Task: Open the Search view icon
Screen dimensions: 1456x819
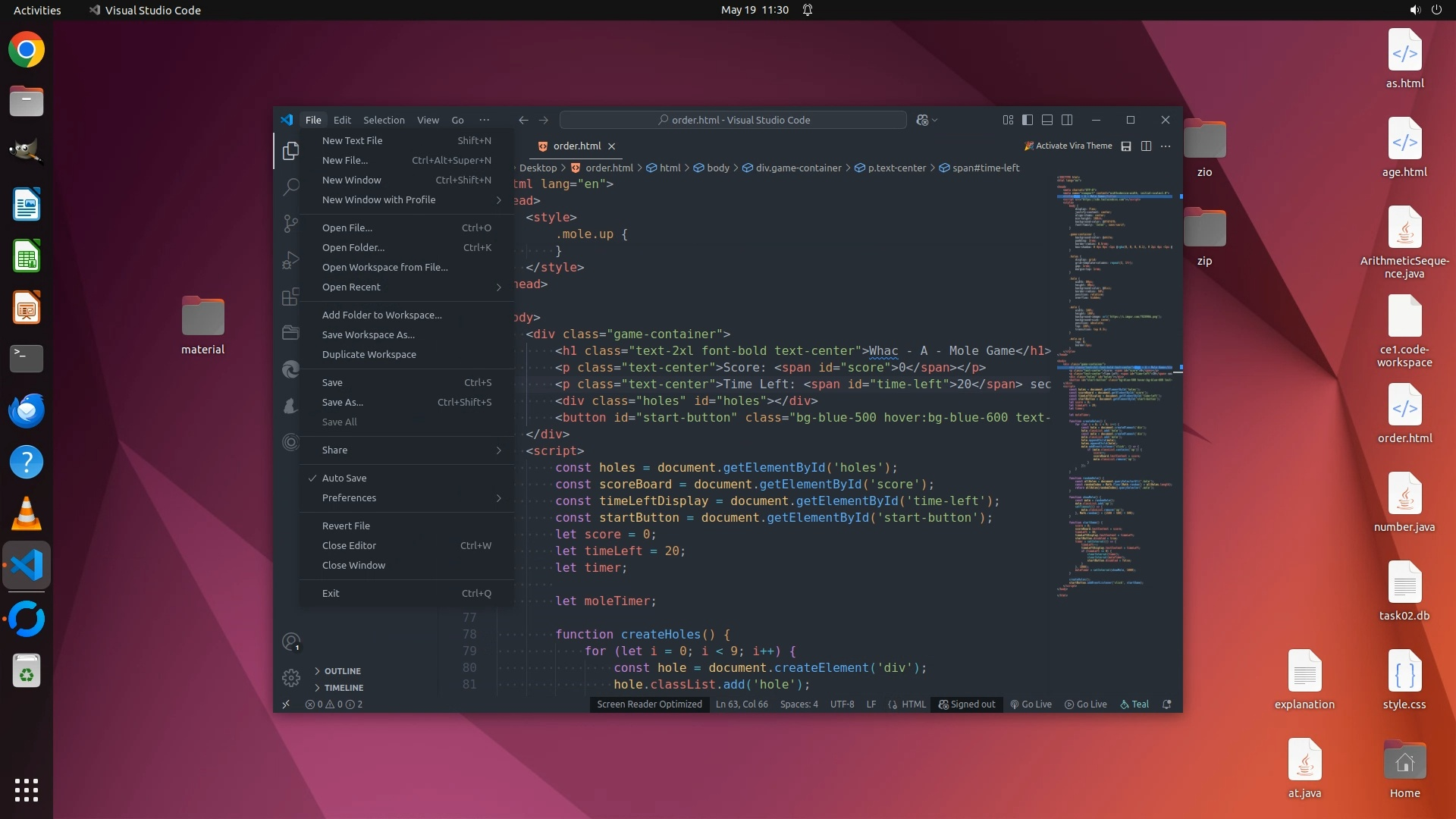Action: [x=290, y=187]
